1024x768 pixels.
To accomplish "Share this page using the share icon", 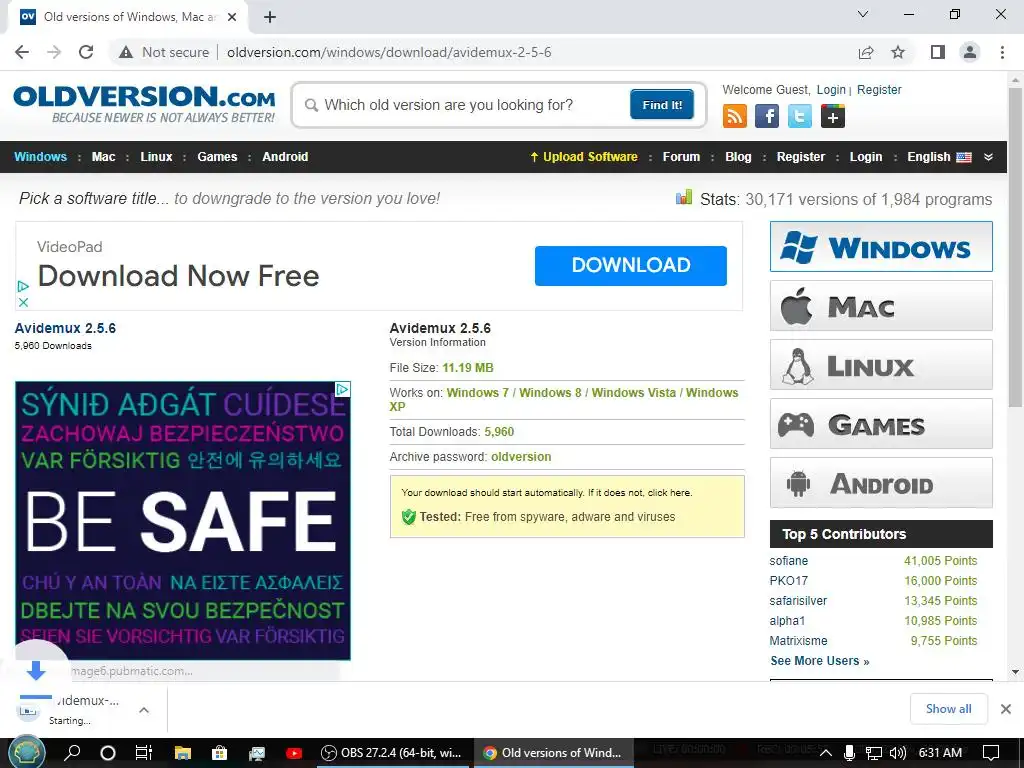I will pos(866,52).
